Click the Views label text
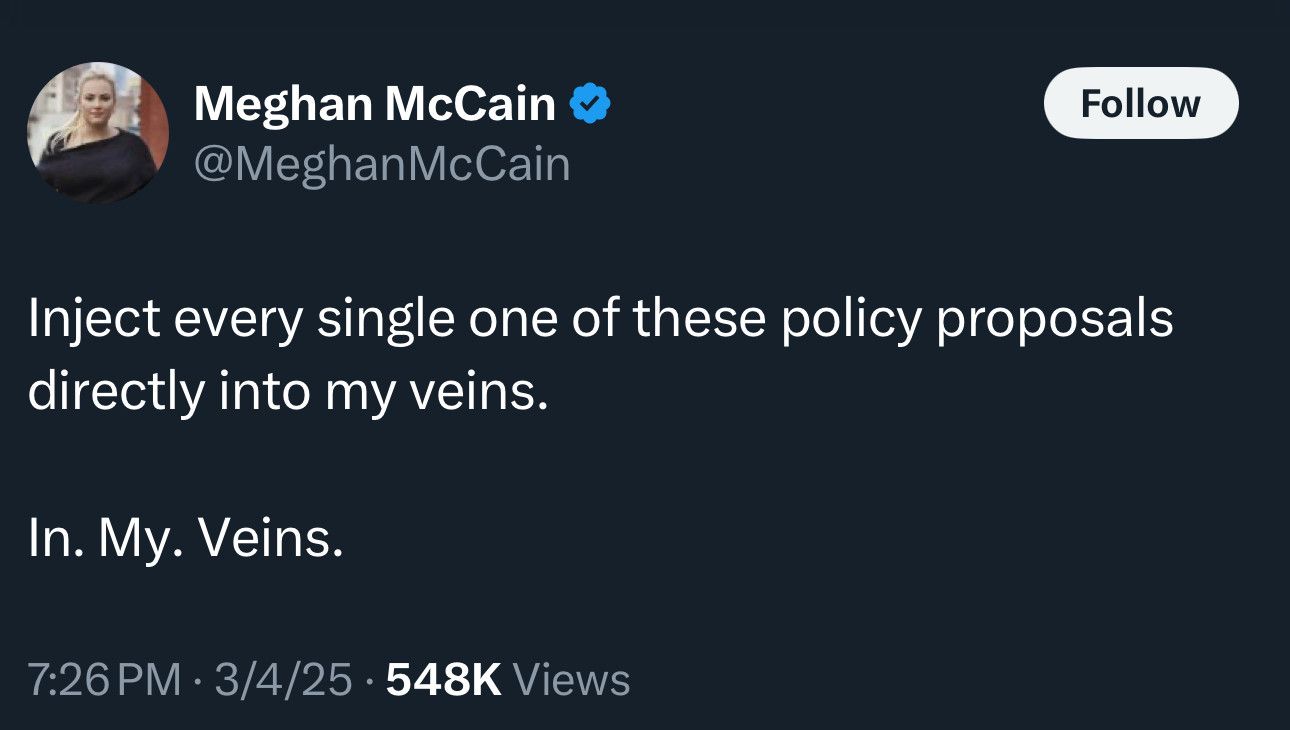 click(x=571, y=680)
